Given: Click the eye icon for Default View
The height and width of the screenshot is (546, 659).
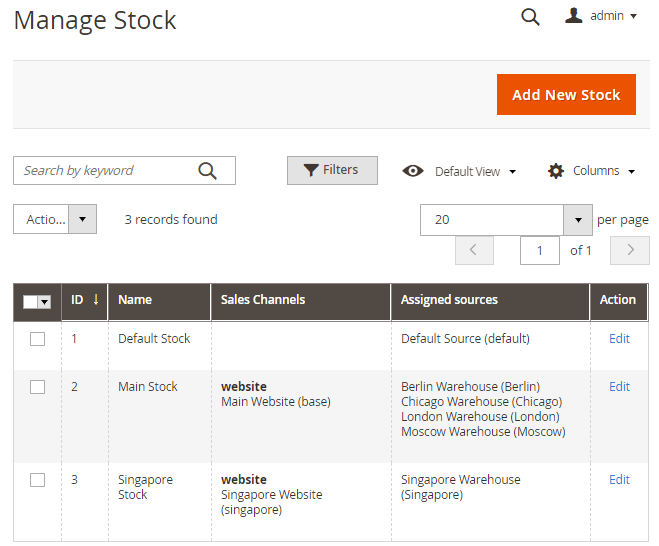Looking at the screenshot, I should pyautogui.click(x=412, y=171).
